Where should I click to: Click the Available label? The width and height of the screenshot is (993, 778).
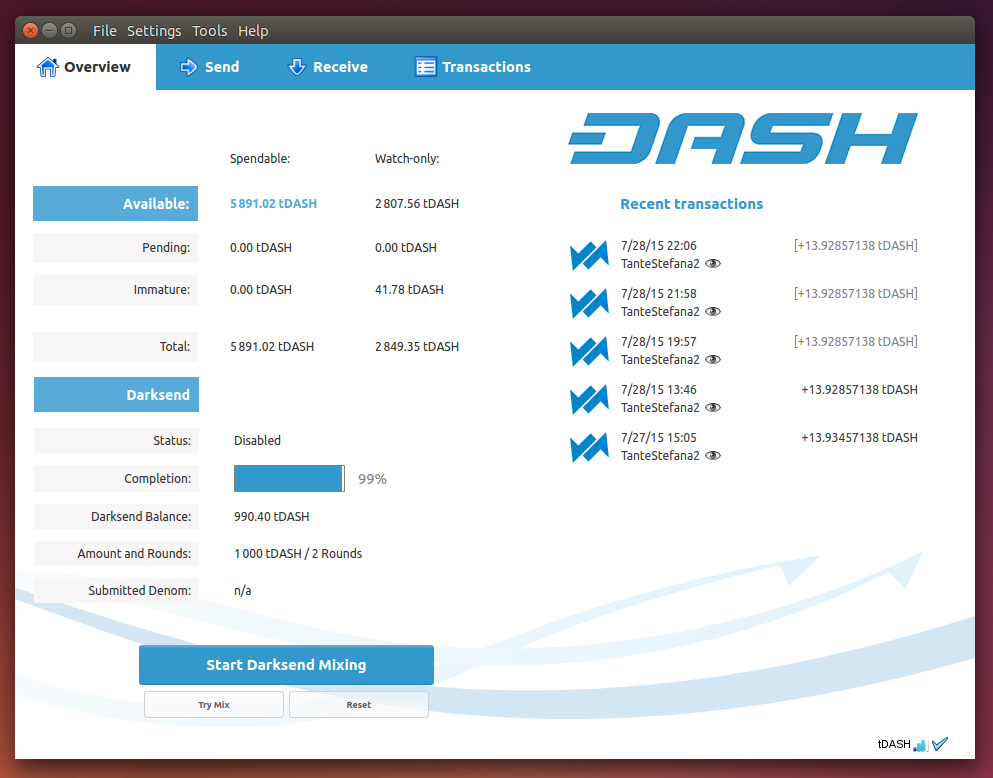115,204
